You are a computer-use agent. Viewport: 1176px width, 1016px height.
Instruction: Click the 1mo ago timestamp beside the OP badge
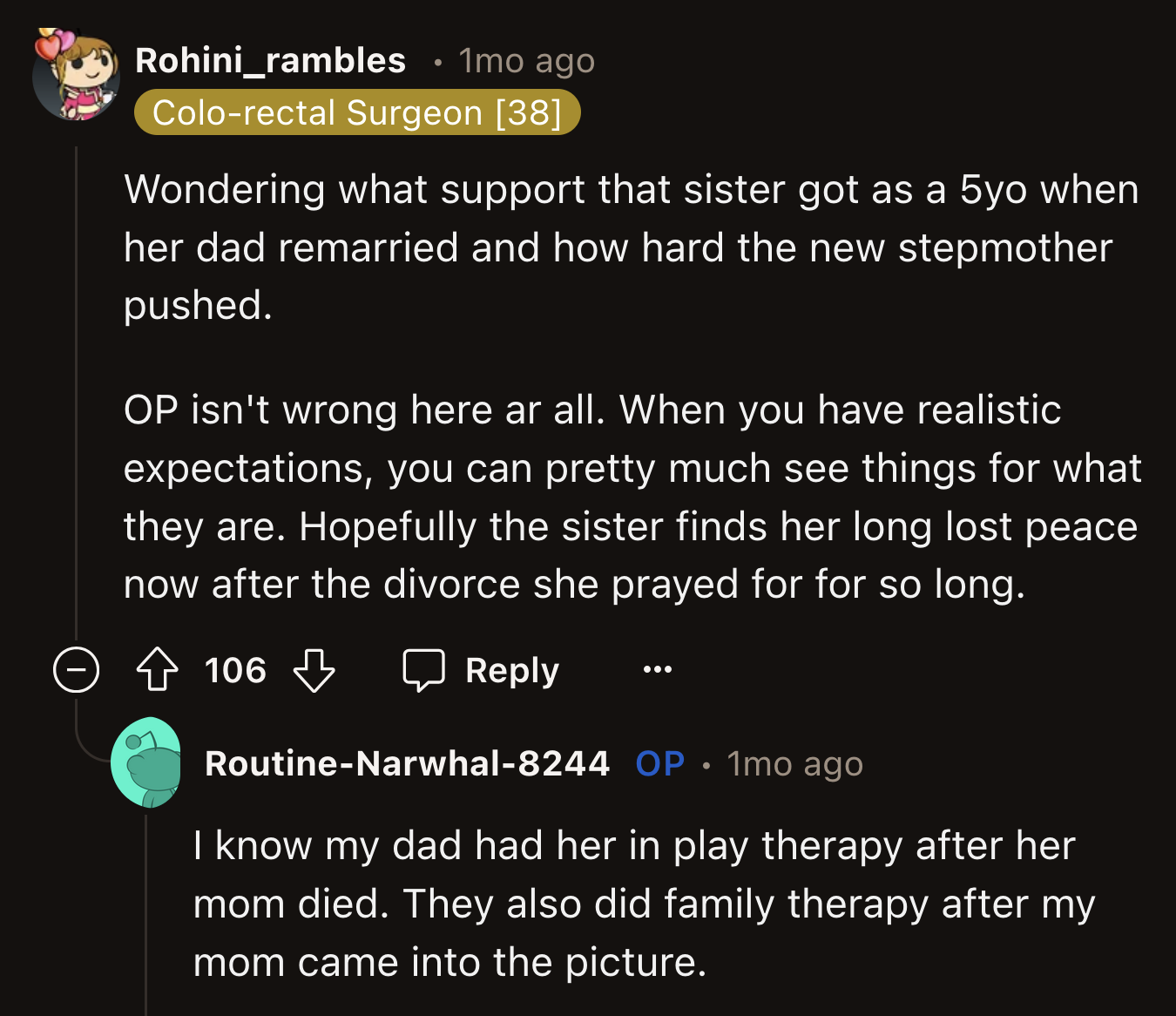[x=794, y=763]
